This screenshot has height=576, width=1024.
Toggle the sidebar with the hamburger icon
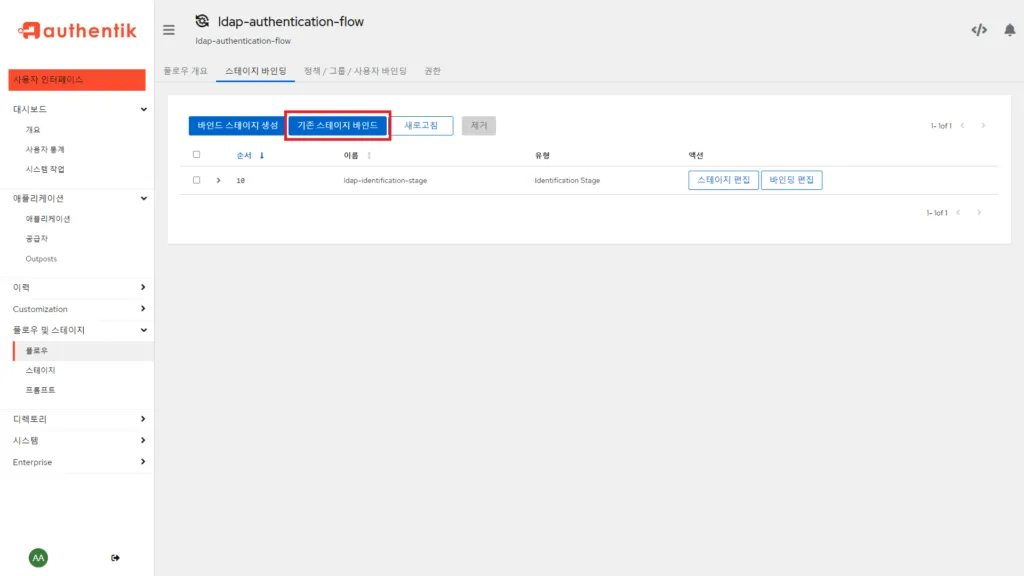click(x=168, y=29)
